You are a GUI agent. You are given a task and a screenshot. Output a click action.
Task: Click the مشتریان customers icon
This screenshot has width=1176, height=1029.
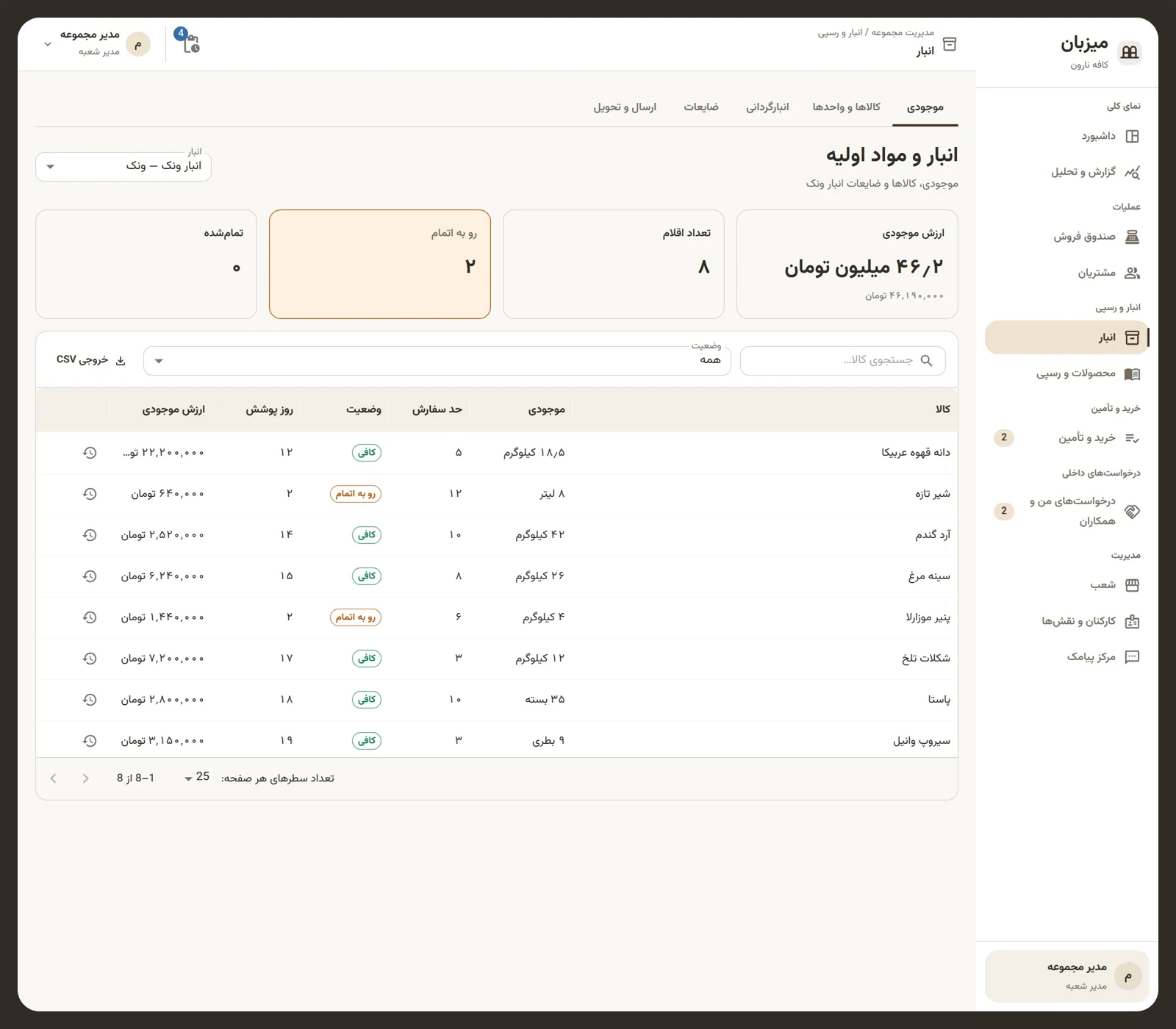coord(1133,273)
